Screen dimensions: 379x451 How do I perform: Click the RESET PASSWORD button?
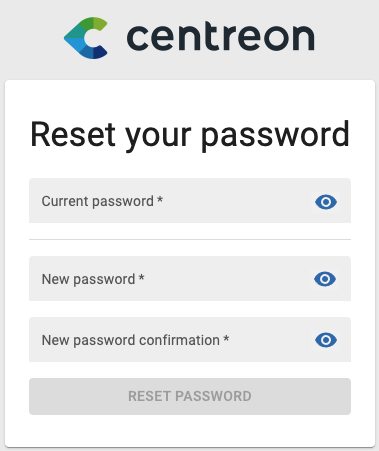[190, 396]
